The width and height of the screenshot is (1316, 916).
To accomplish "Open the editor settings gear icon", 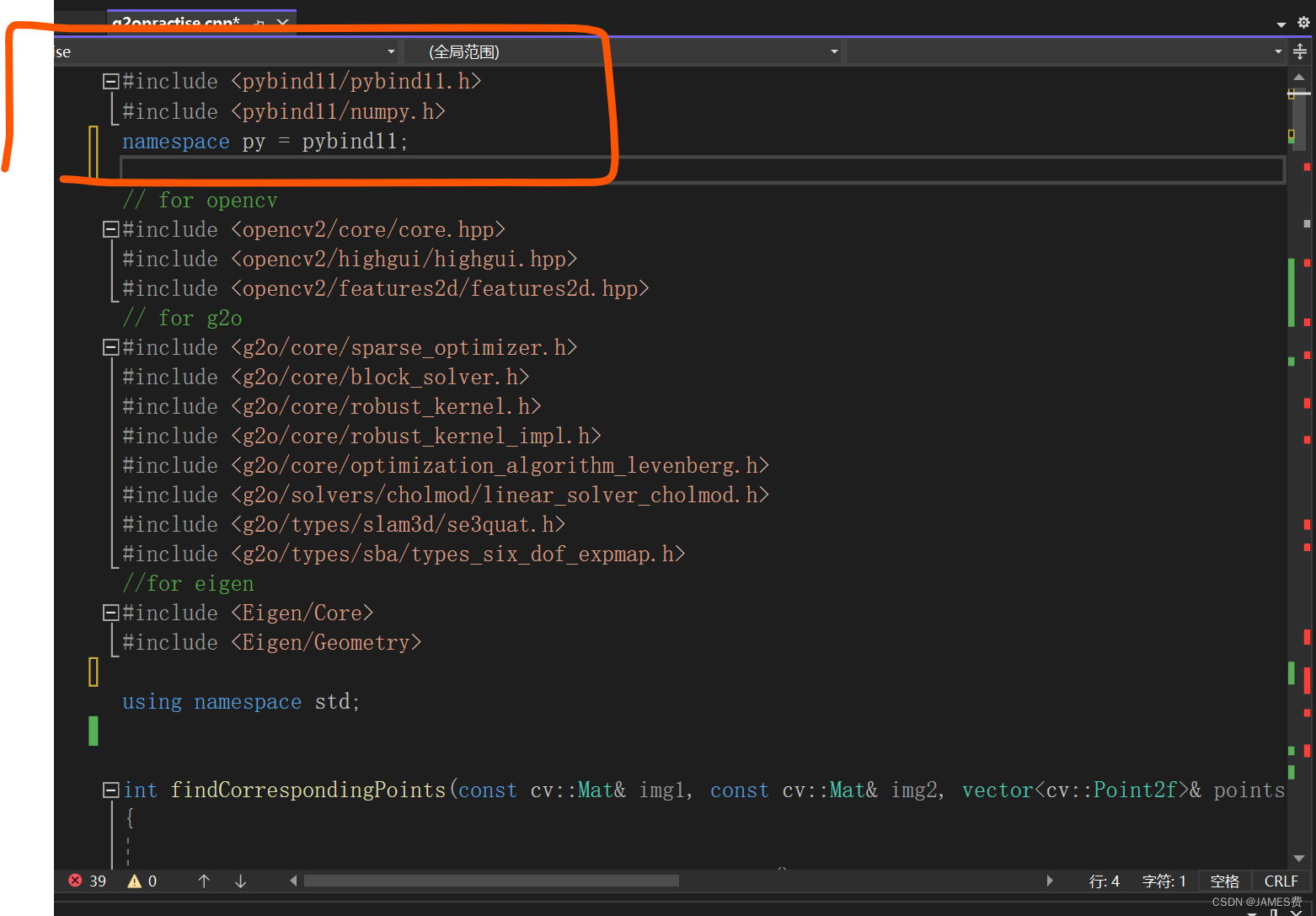I will pyautogui.click(x=1303, y=23).
